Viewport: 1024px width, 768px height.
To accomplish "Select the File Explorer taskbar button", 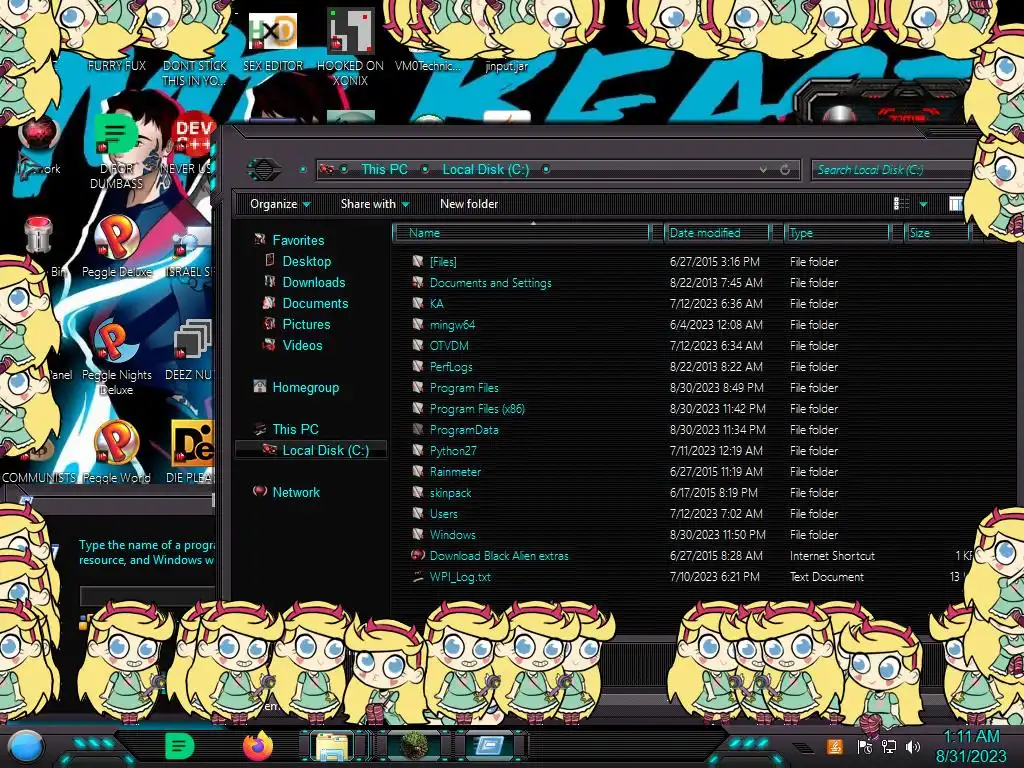I will (x=332, y=747).
